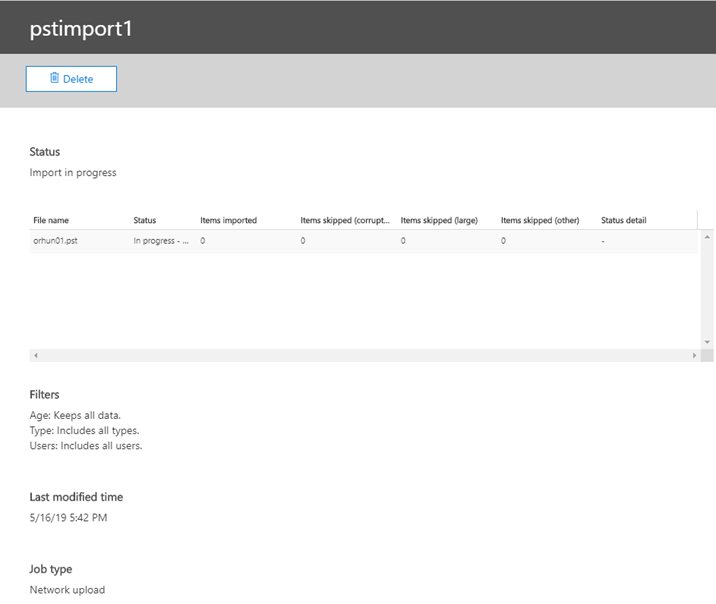Click the horizontal scroll right arrow

click(x=694, y=356)
